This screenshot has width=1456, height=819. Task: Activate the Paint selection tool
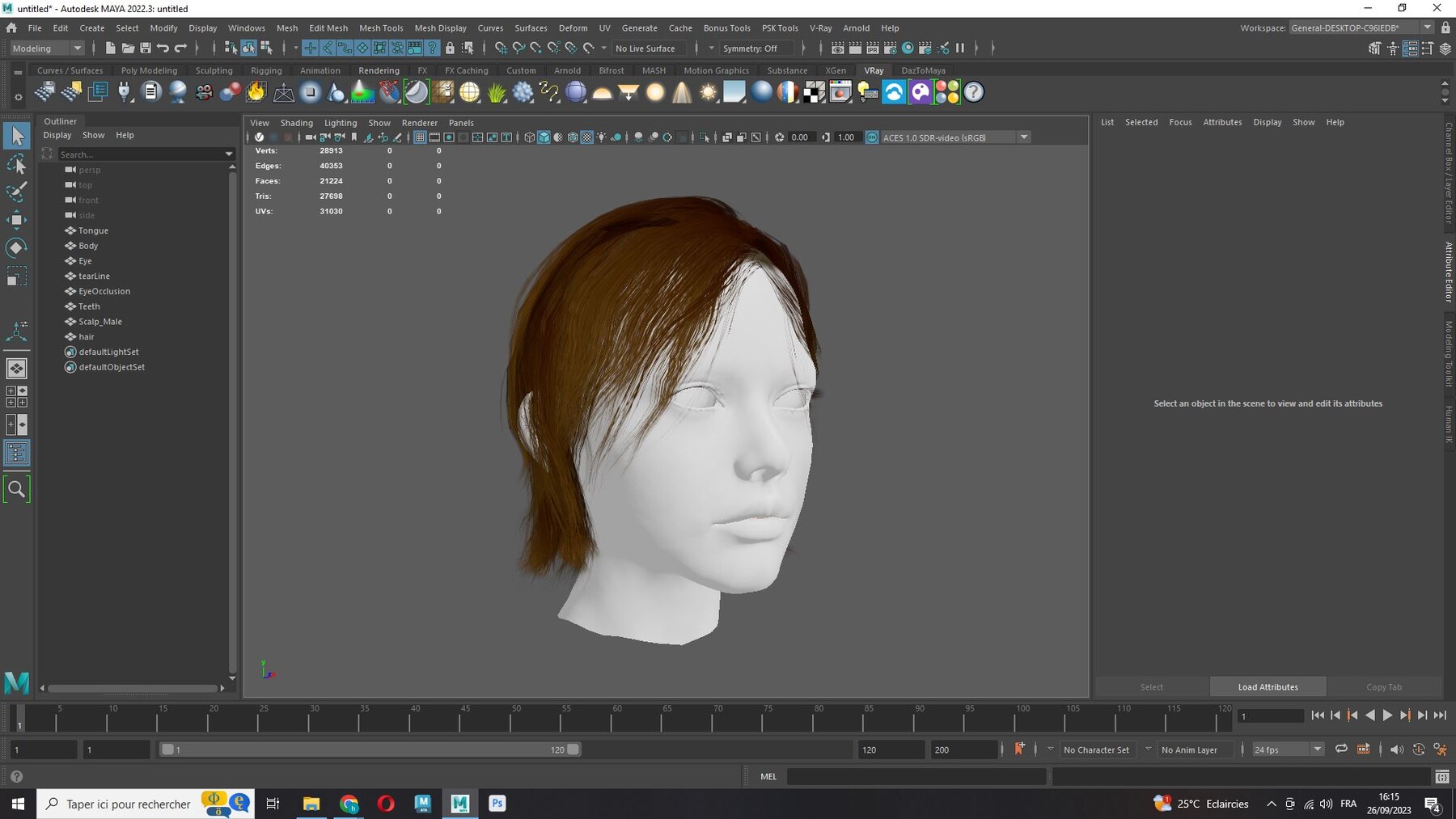click(17, 192)
